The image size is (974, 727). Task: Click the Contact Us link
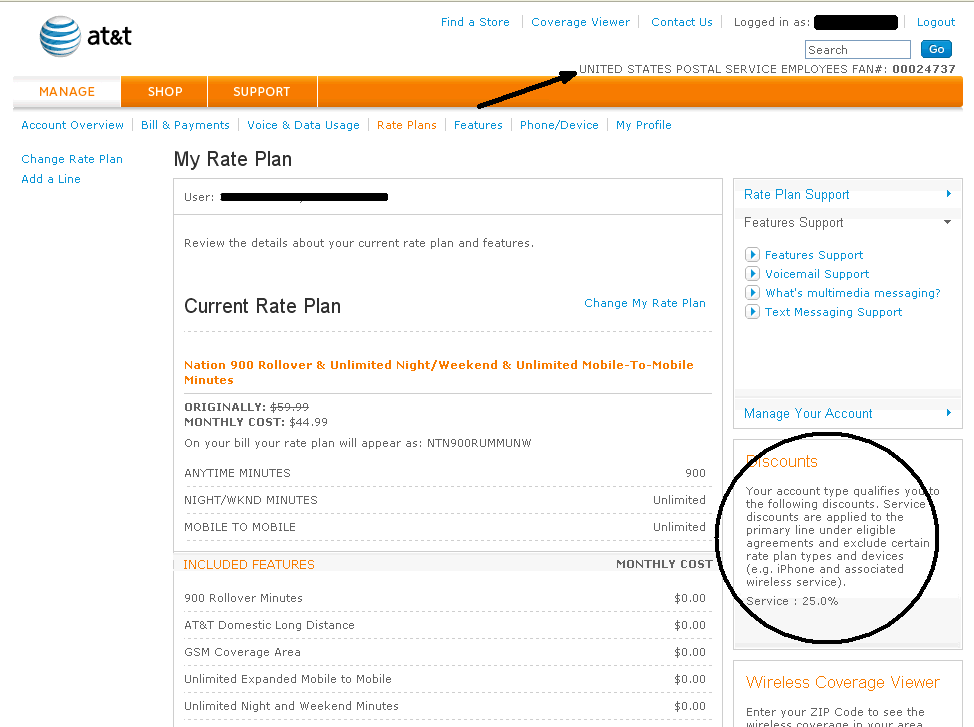tap(681, 22)
